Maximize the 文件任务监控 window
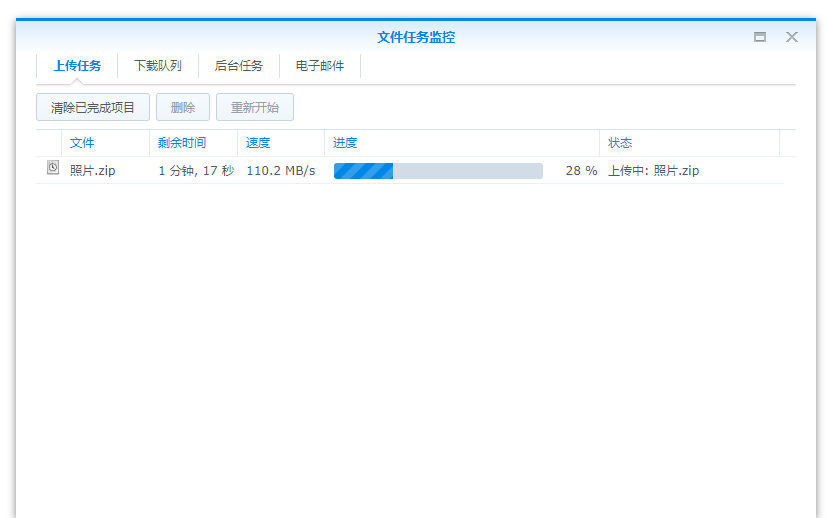The height and width of the screenshot is (518, 830). pos(760,37)
